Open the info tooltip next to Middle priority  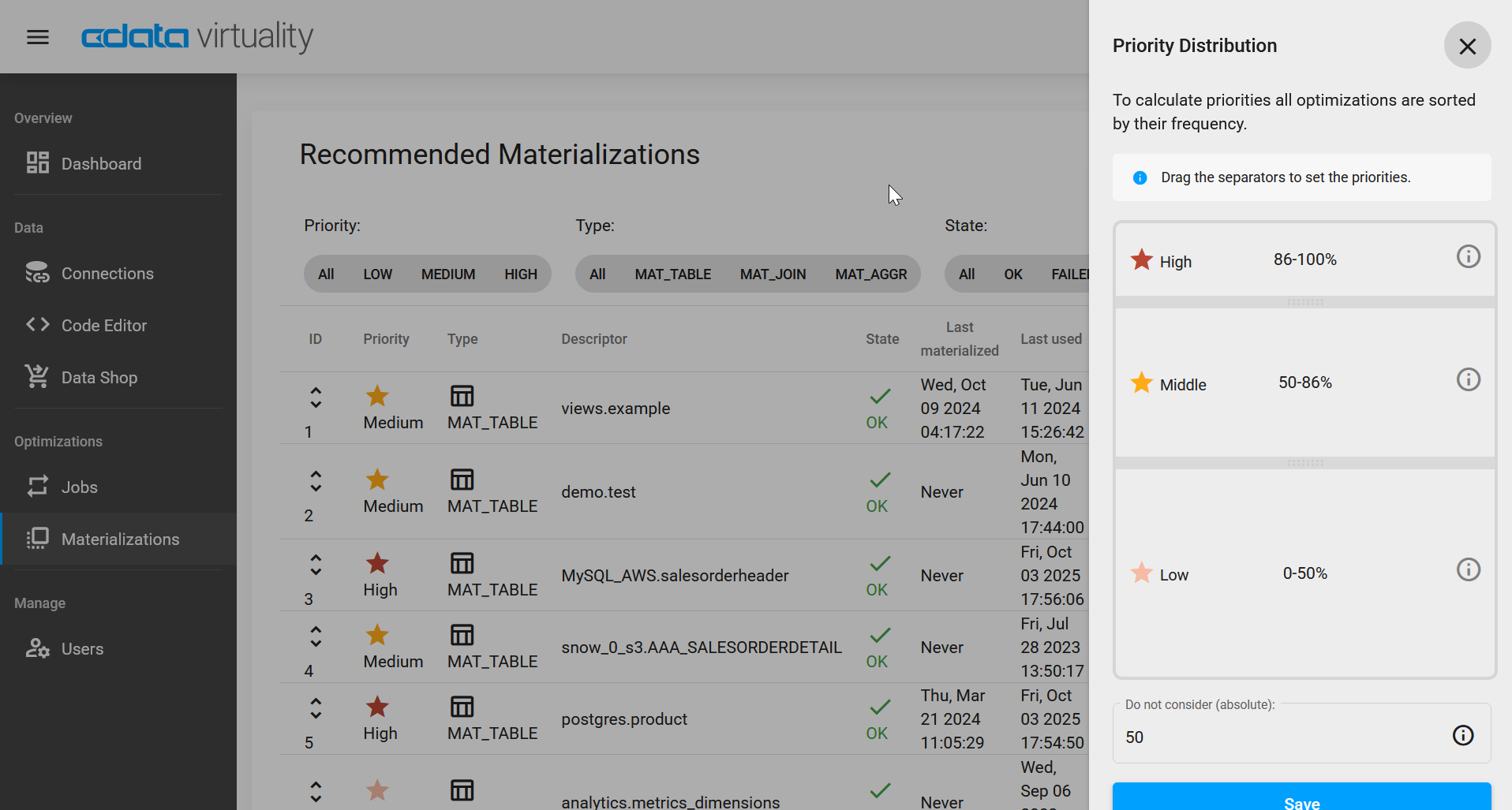[1467, 379]
